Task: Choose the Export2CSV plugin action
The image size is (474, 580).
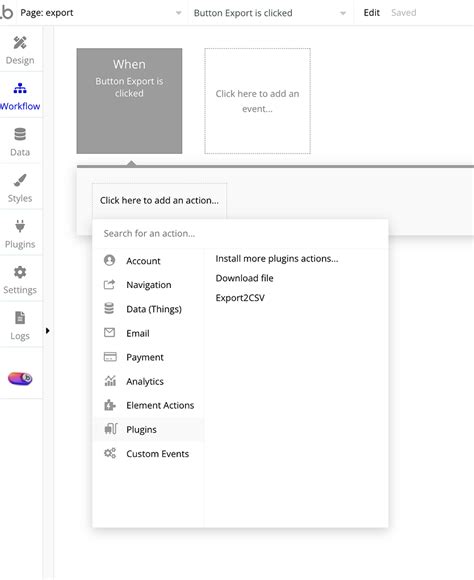Action: tap(240, 298)
